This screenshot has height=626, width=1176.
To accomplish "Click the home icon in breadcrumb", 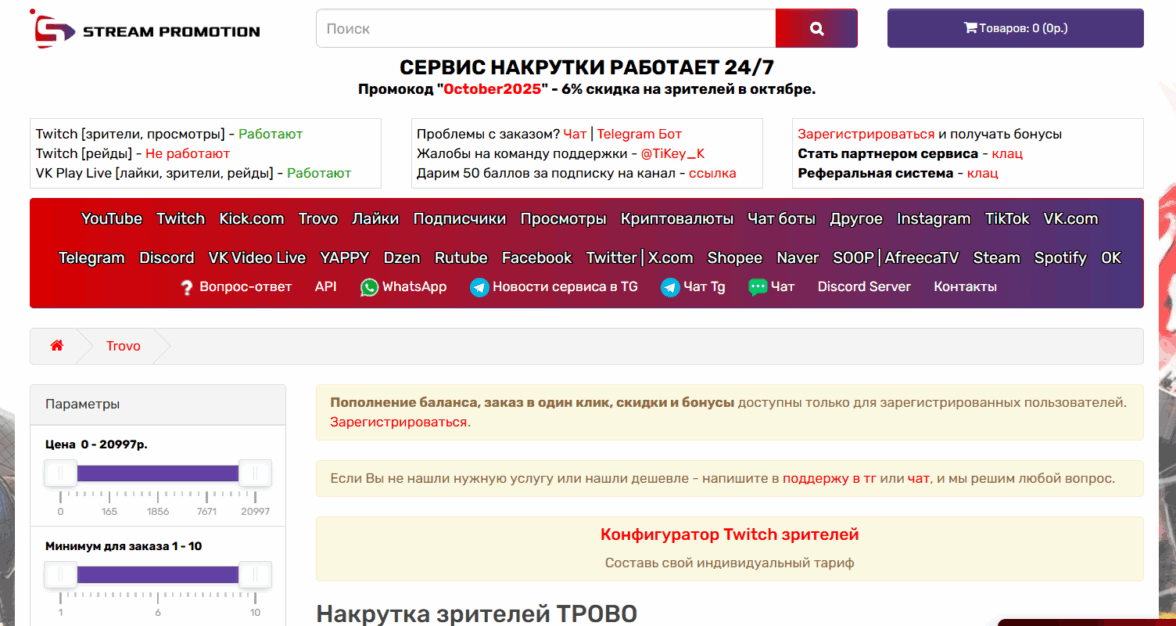I will click(57, 346).
